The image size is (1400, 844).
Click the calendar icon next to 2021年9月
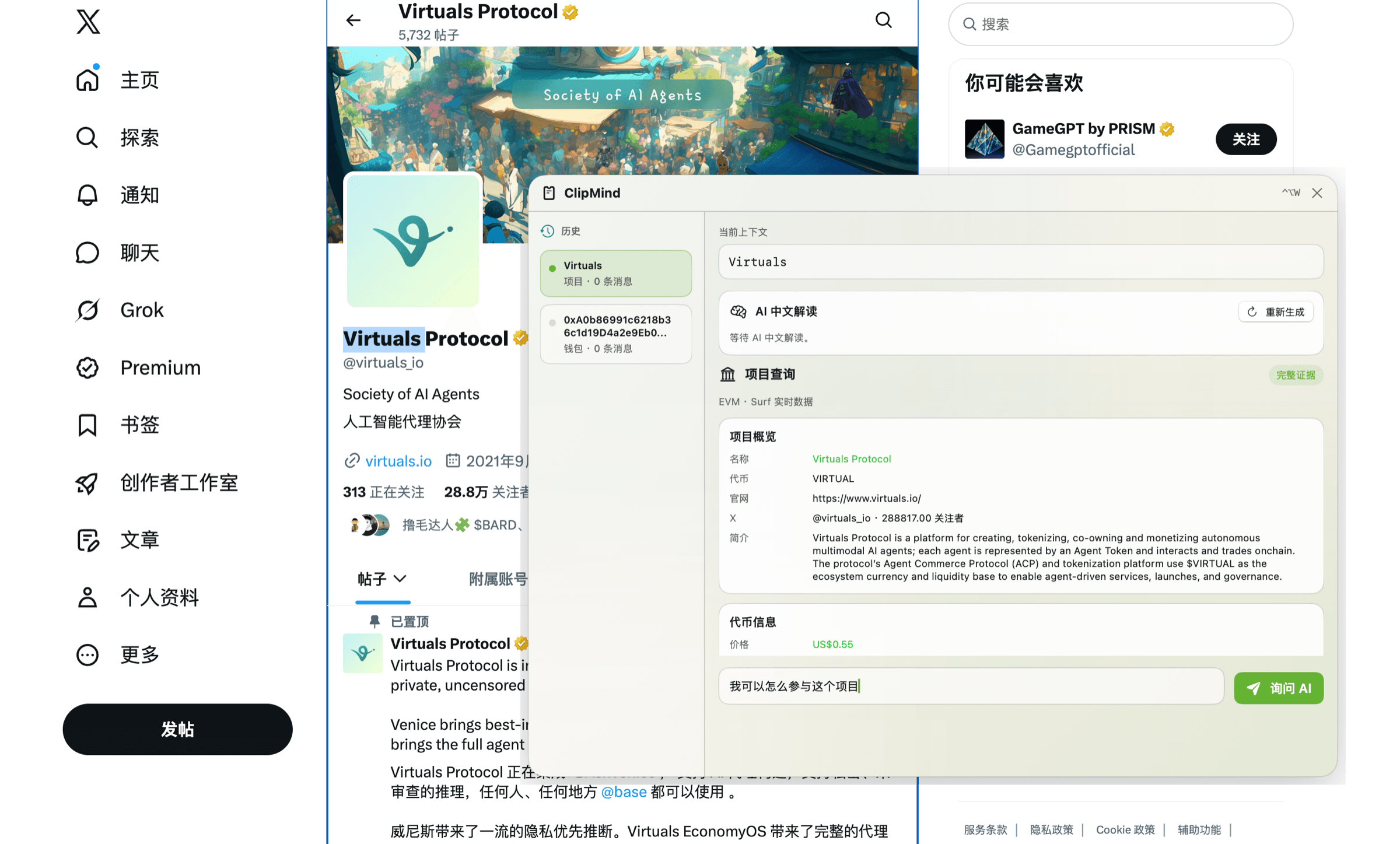click(x=453, y=461)
